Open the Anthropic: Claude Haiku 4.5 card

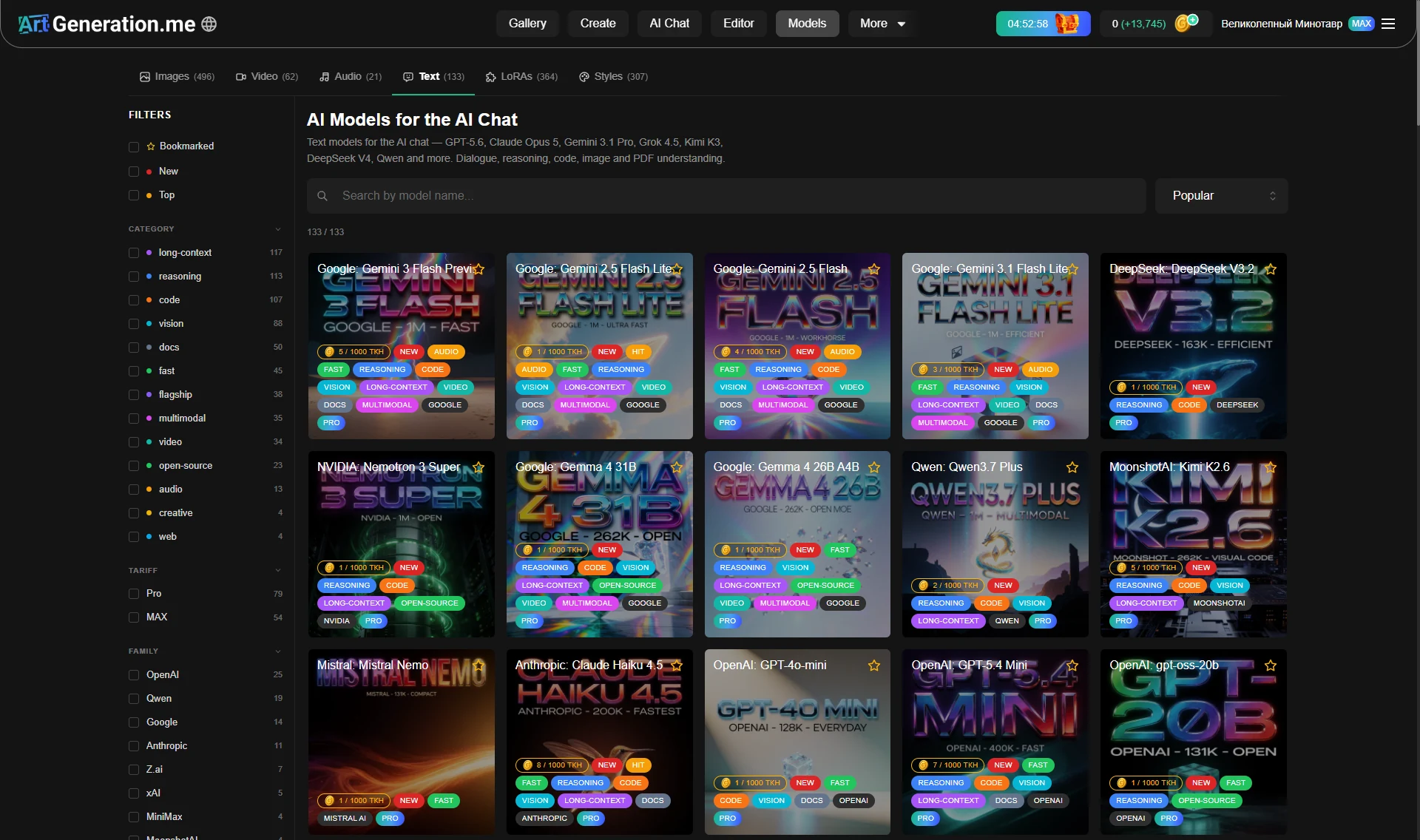(x=600, y=742)
